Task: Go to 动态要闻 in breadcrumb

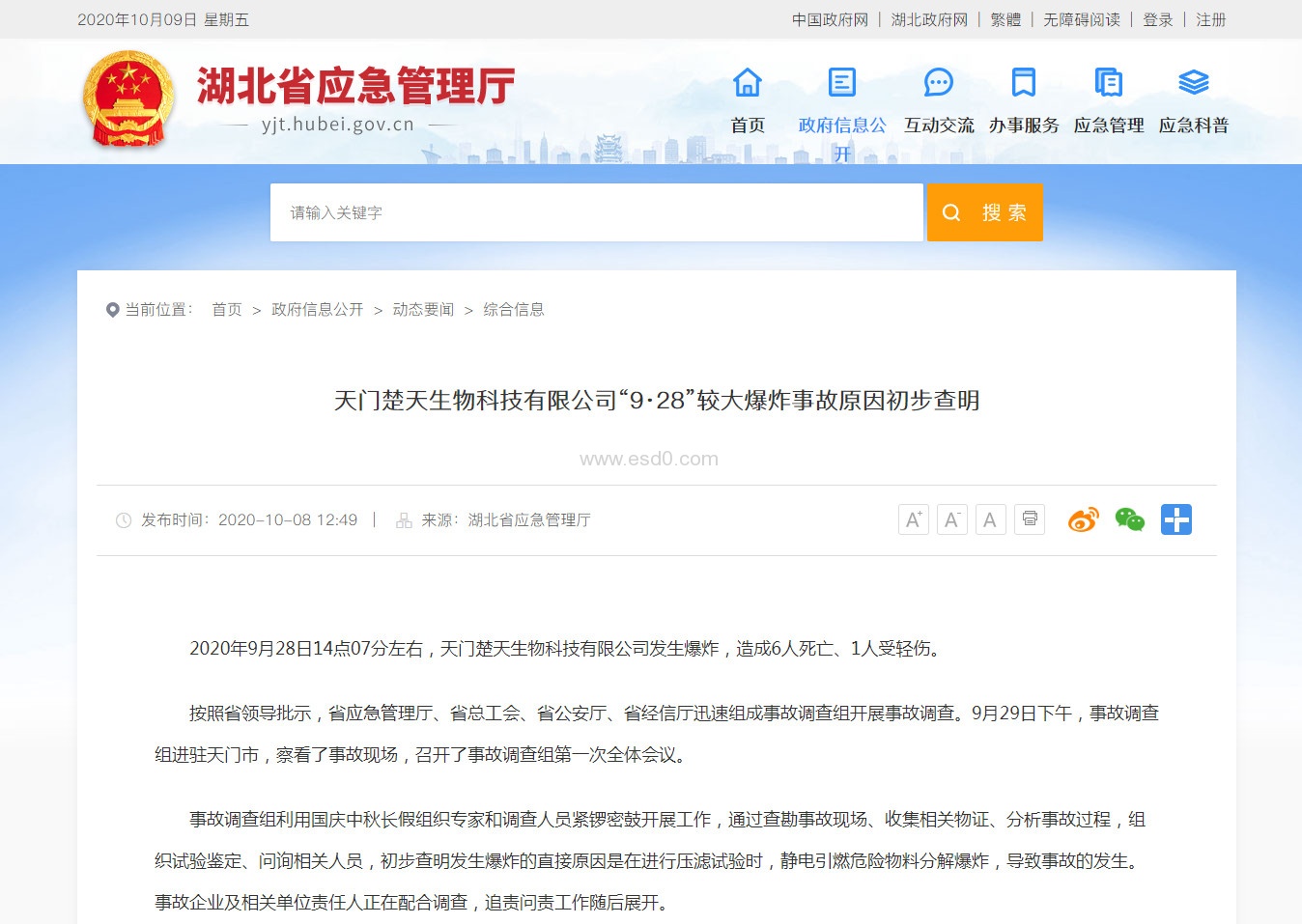Action: pos(423,310)
